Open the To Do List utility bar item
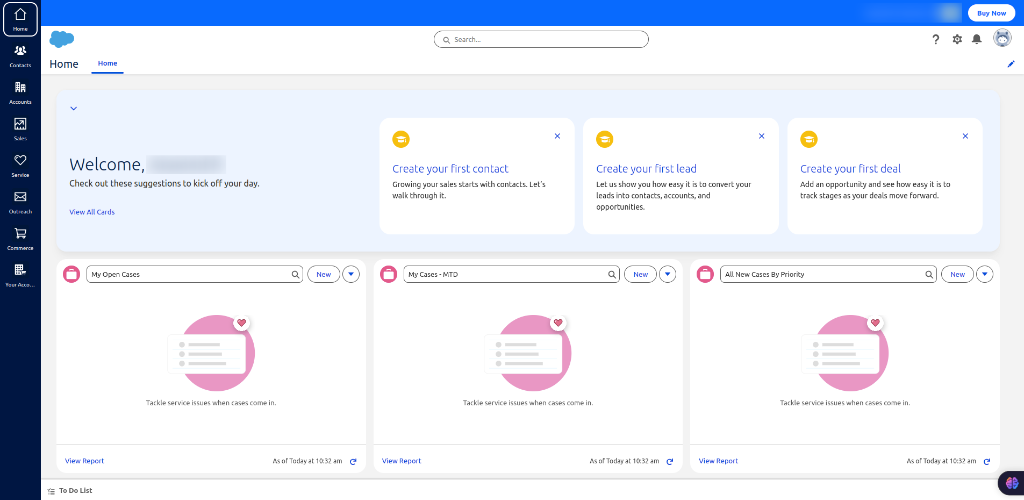 tap(70, 490)
